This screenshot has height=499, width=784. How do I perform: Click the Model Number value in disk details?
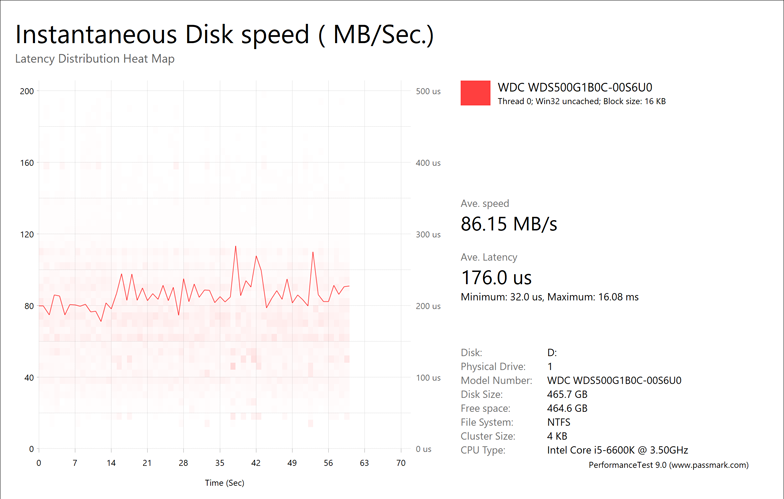pyautogui.click(x=614, y=380)
